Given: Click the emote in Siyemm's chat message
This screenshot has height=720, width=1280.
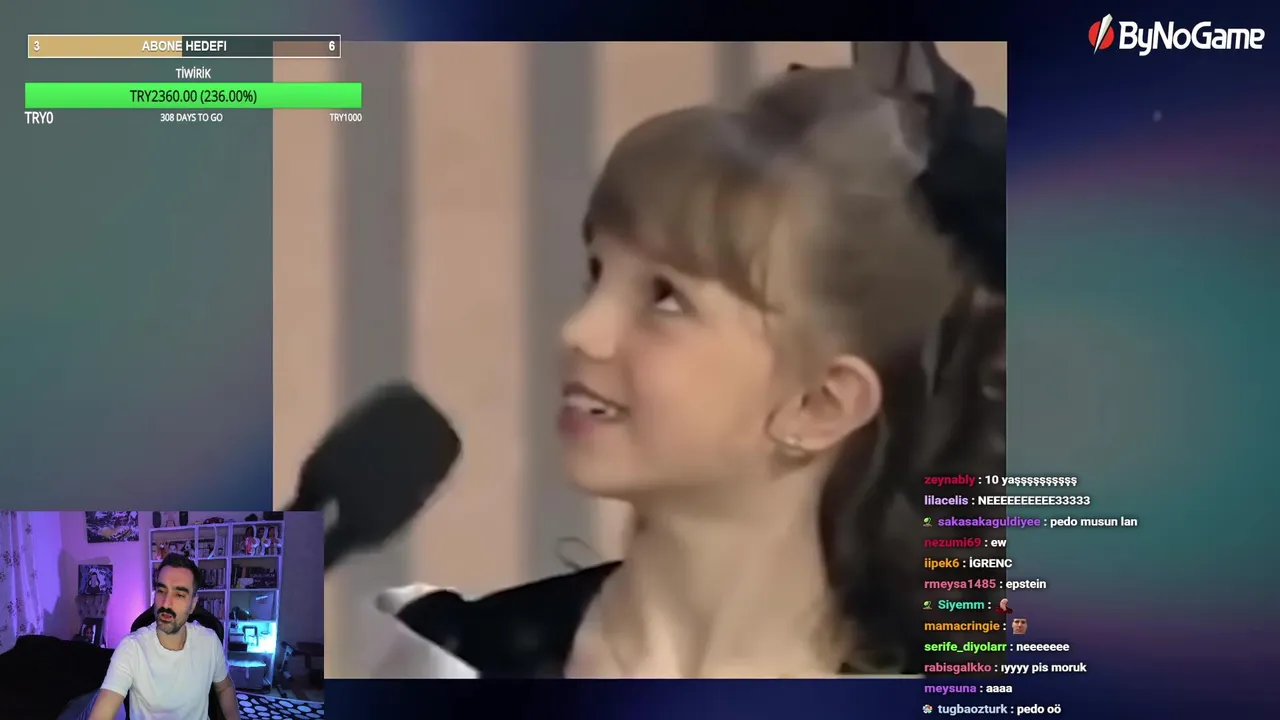Looking at the screenshot, I should pos(1003,605).
